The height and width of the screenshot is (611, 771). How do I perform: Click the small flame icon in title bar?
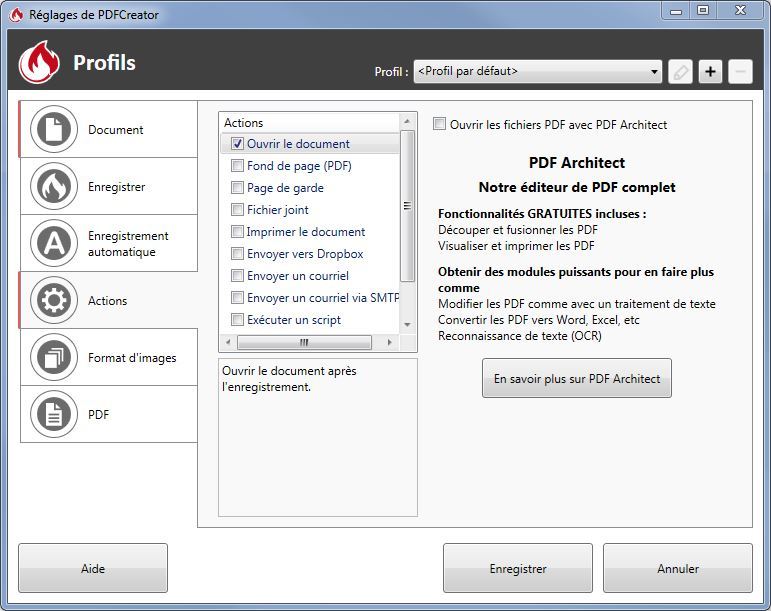[16, 14]
